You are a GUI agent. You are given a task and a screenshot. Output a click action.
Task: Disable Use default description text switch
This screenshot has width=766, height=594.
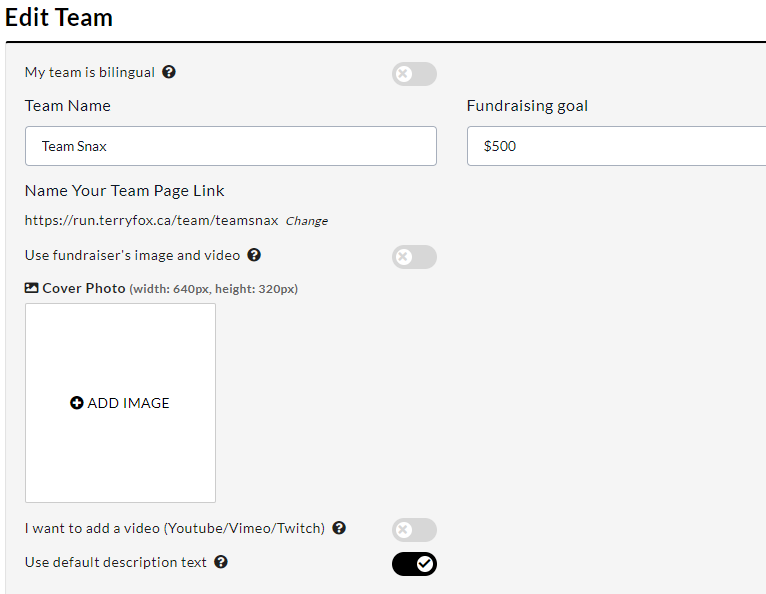click(x=414, y=564)
